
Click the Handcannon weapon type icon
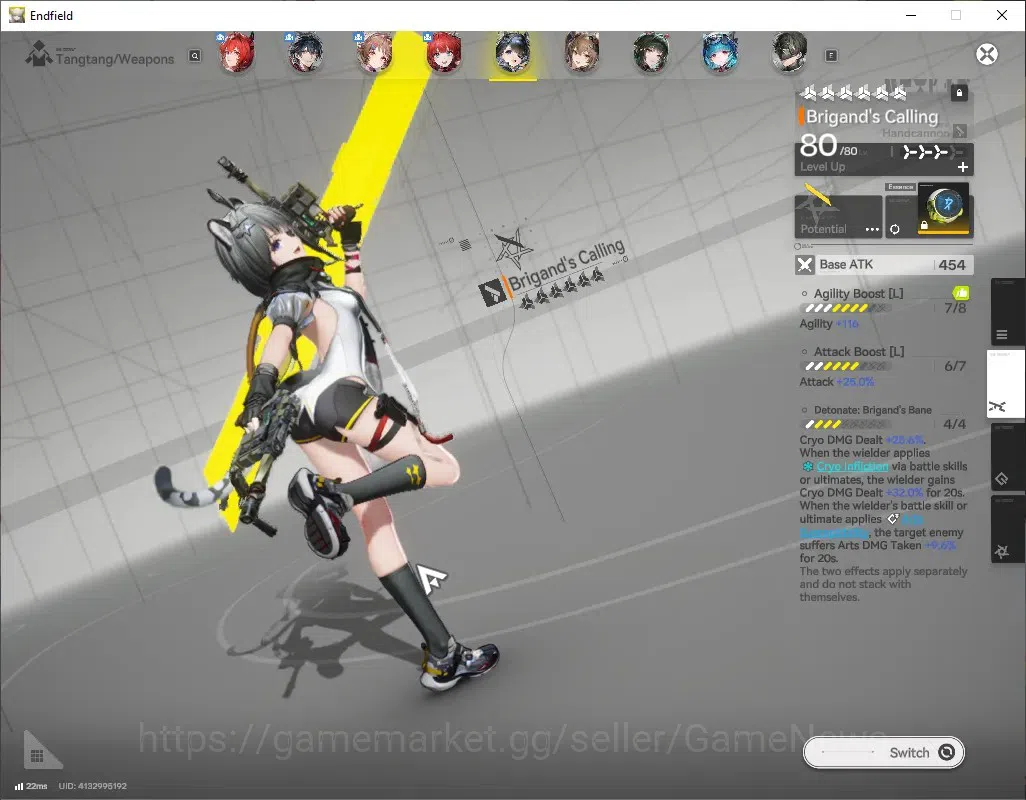(960, 132)
